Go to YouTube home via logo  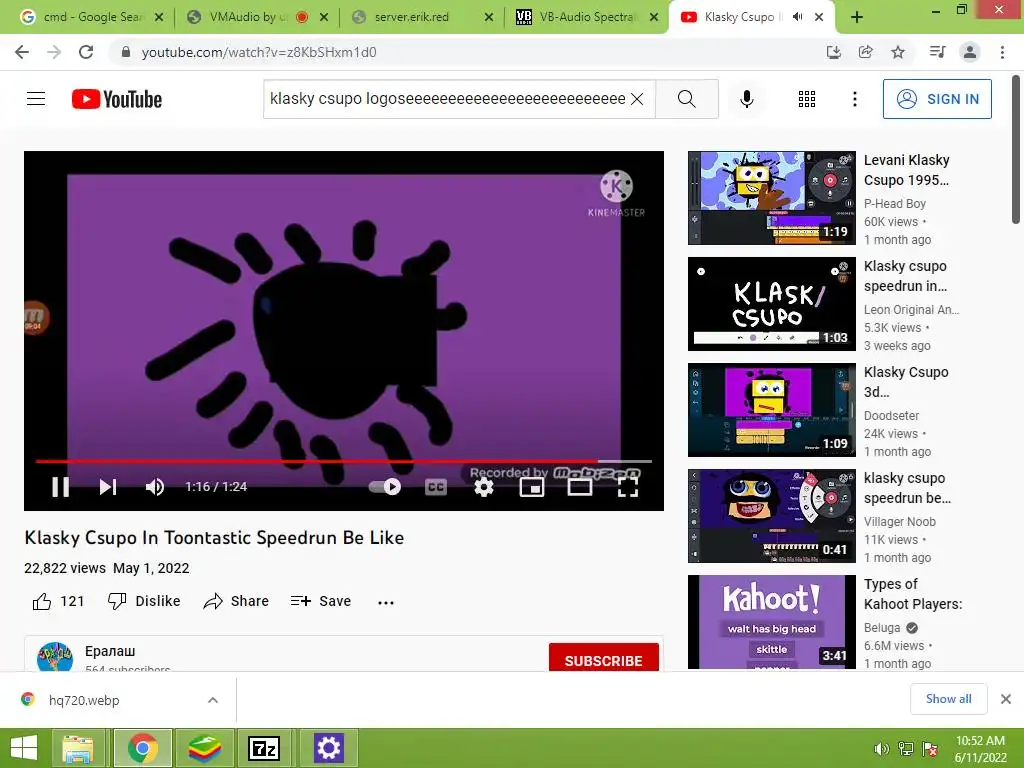point(117,99)
